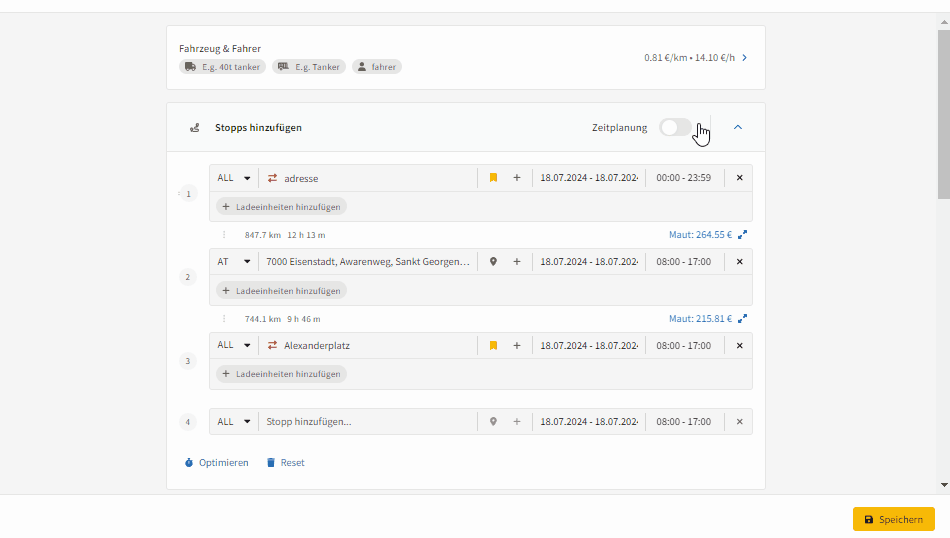Delete the Alexanderplatz stop with X

pos(740,346)
